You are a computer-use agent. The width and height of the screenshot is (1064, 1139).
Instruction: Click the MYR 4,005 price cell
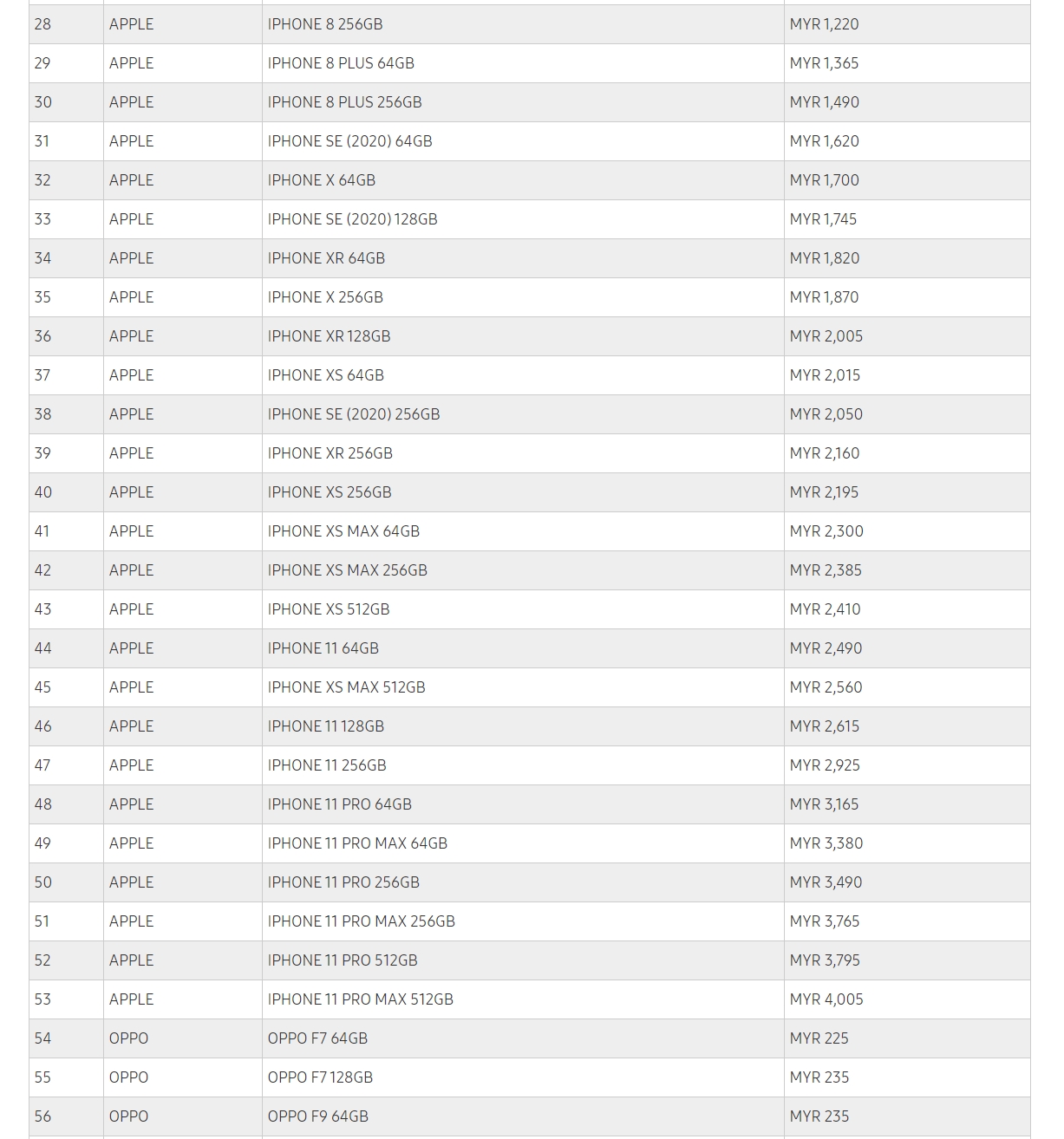pos(826,999)
